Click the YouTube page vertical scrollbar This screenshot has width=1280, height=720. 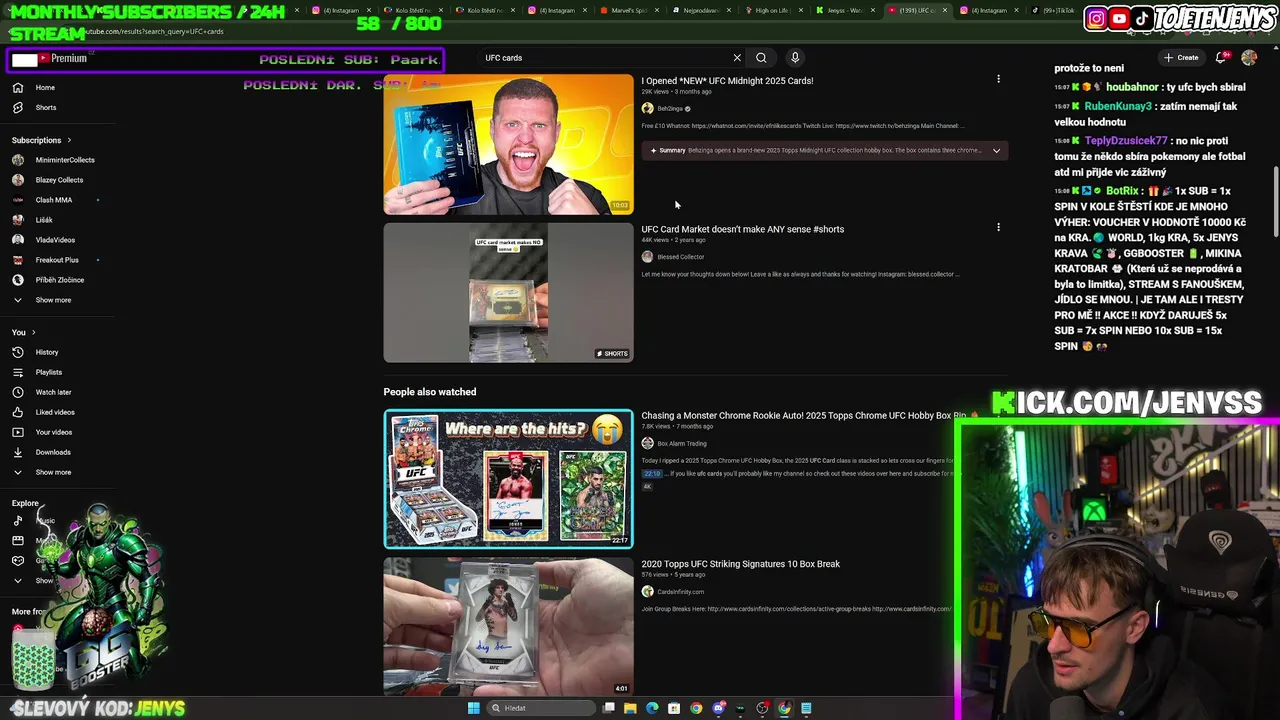1274,200
